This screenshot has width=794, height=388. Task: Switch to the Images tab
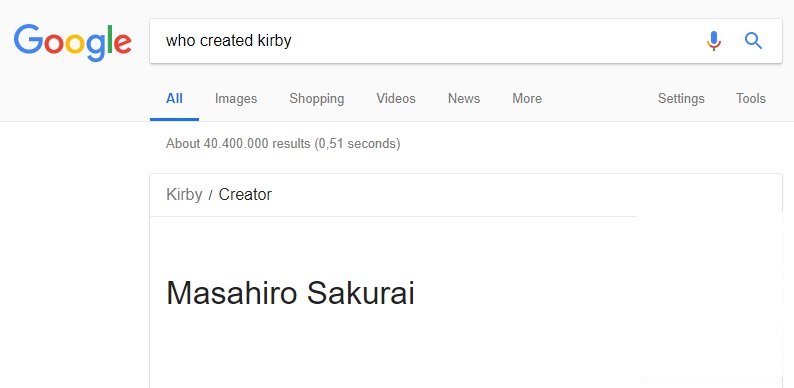[236, 98]
